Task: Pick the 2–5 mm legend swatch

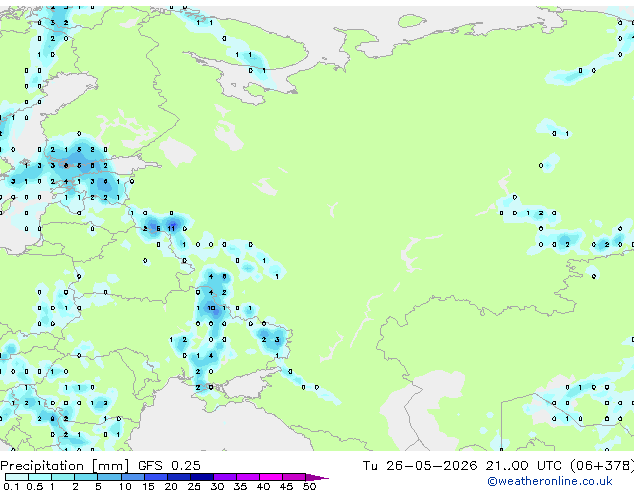Action: [86, 477]
